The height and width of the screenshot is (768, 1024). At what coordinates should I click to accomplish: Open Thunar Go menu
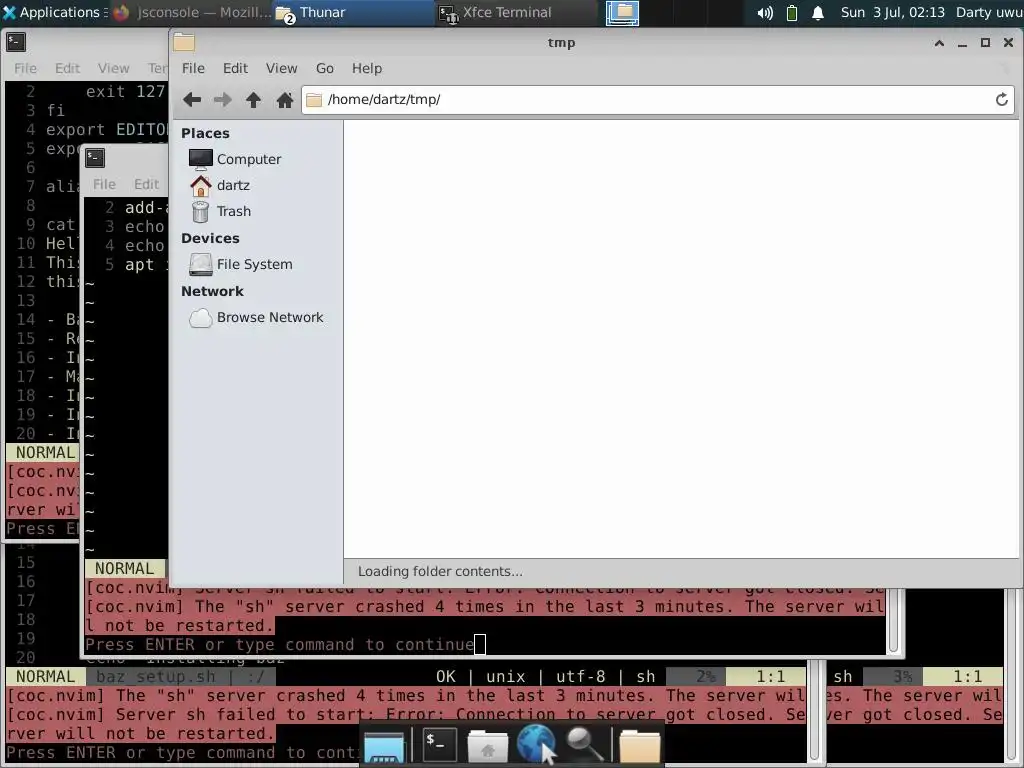pyautogui.click(x=325, y=68)
